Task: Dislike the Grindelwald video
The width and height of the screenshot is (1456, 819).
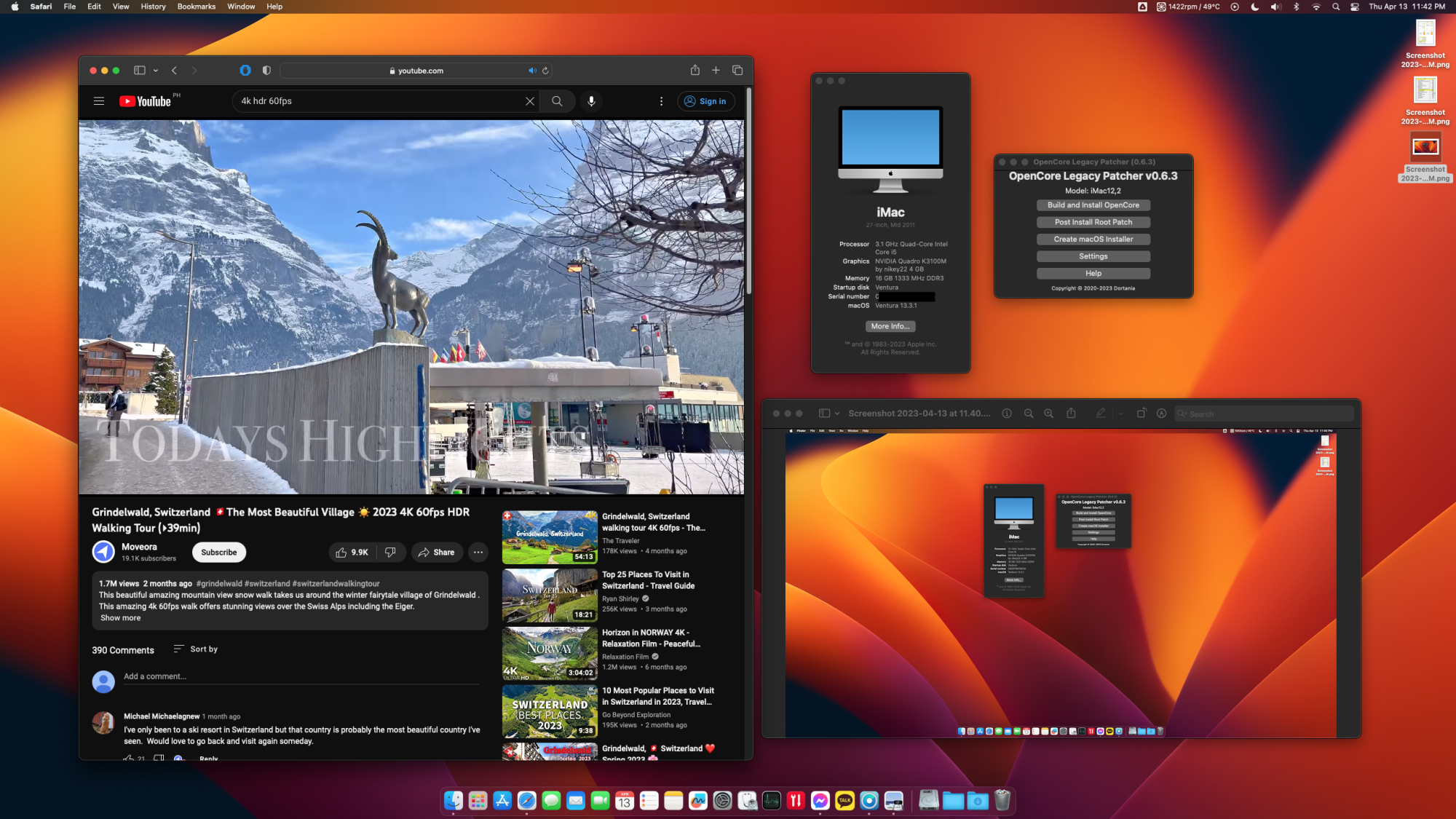Action: [391, 553]
